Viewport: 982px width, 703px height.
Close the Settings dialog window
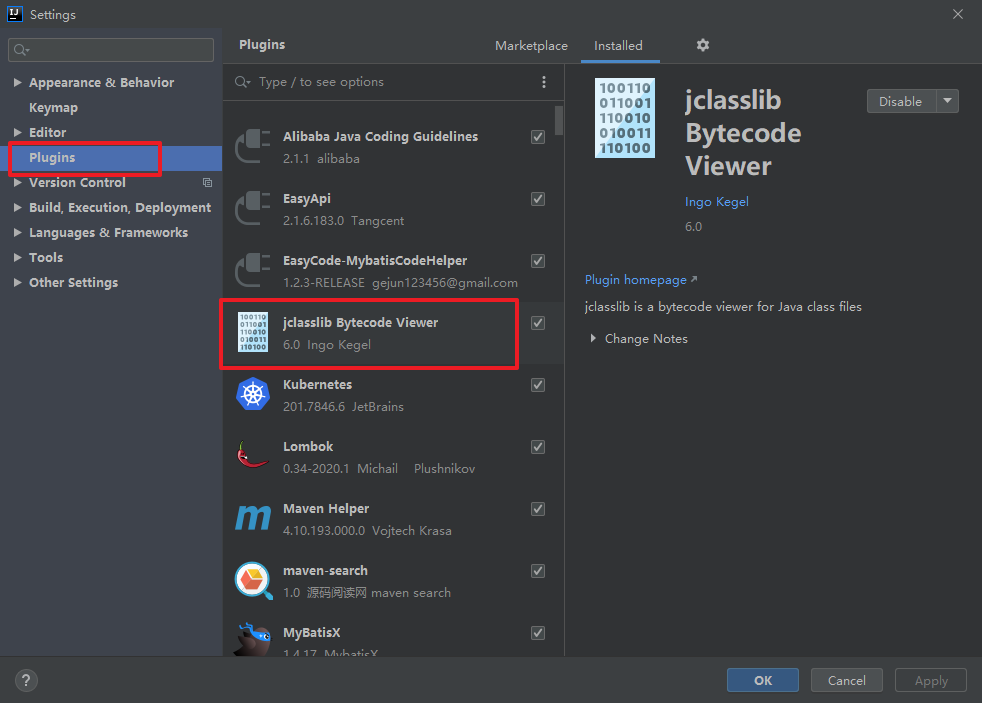click(x=958, y=14)
